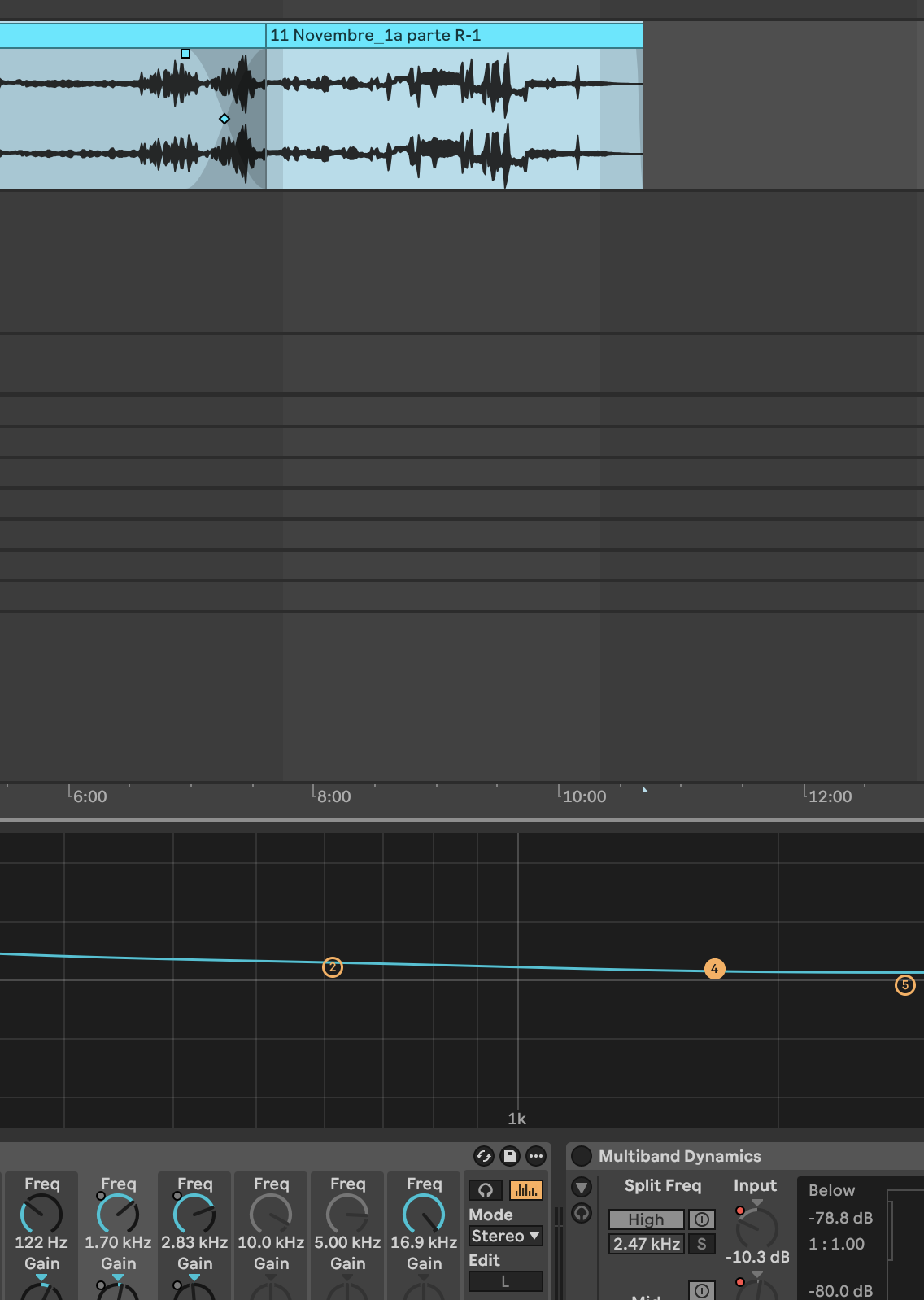
Task: Collapse Multiband Dynamics with the triangle toggle
Action: (x=582, y=1187)
